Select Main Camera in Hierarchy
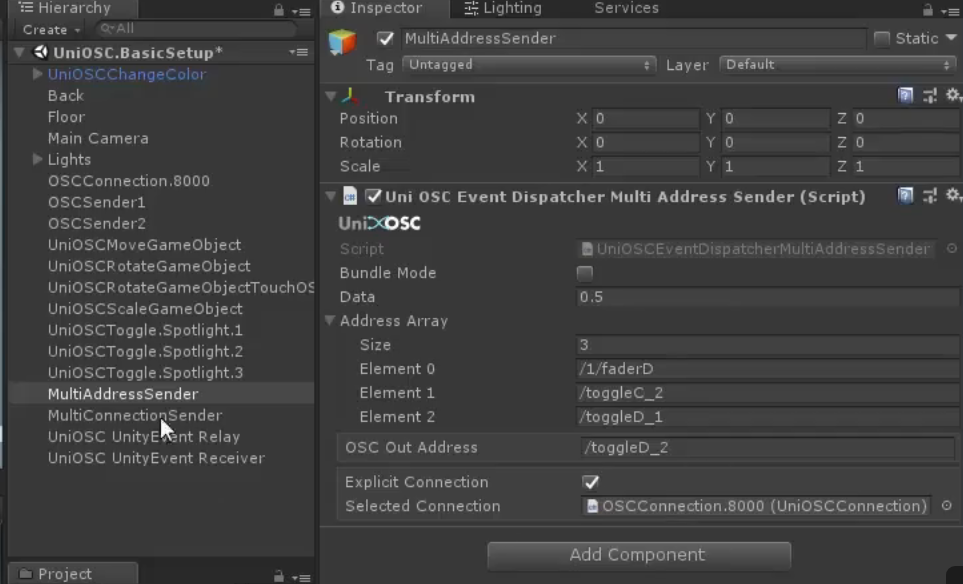Screen dimensions: 963x584 (98, 138)
